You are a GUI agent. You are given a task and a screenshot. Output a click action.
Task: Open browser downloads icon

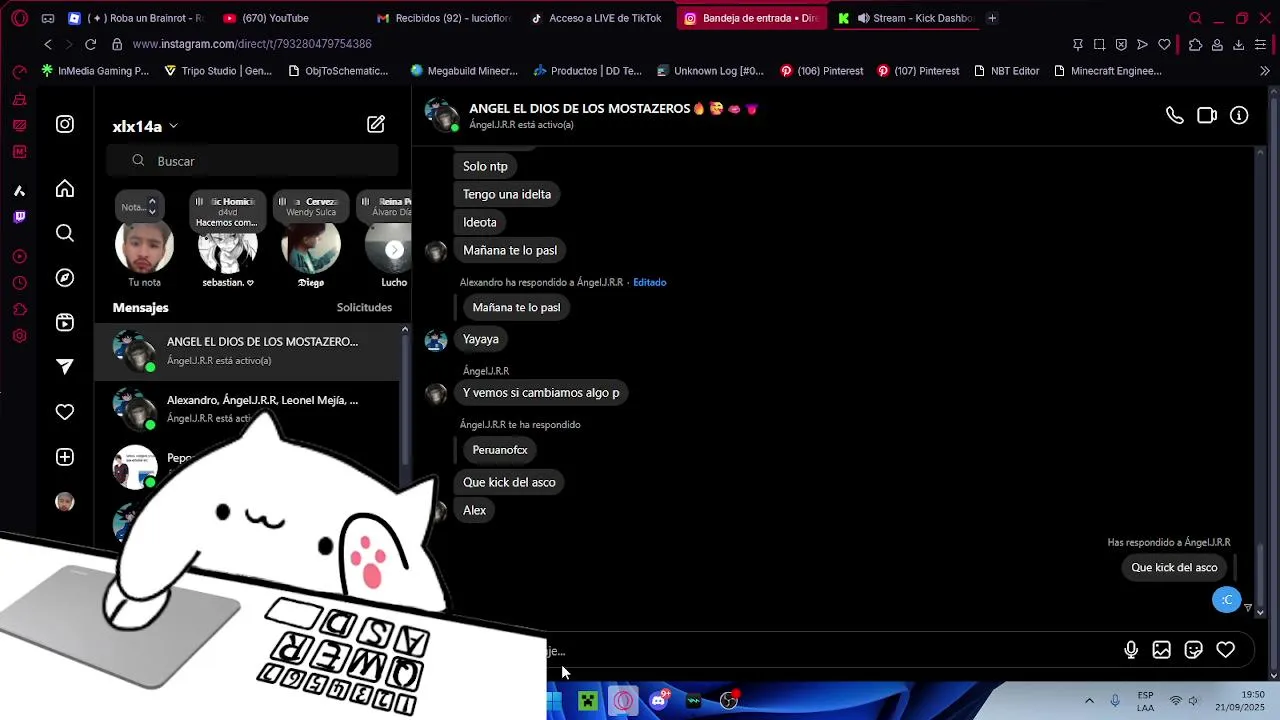pos(1239,44)
